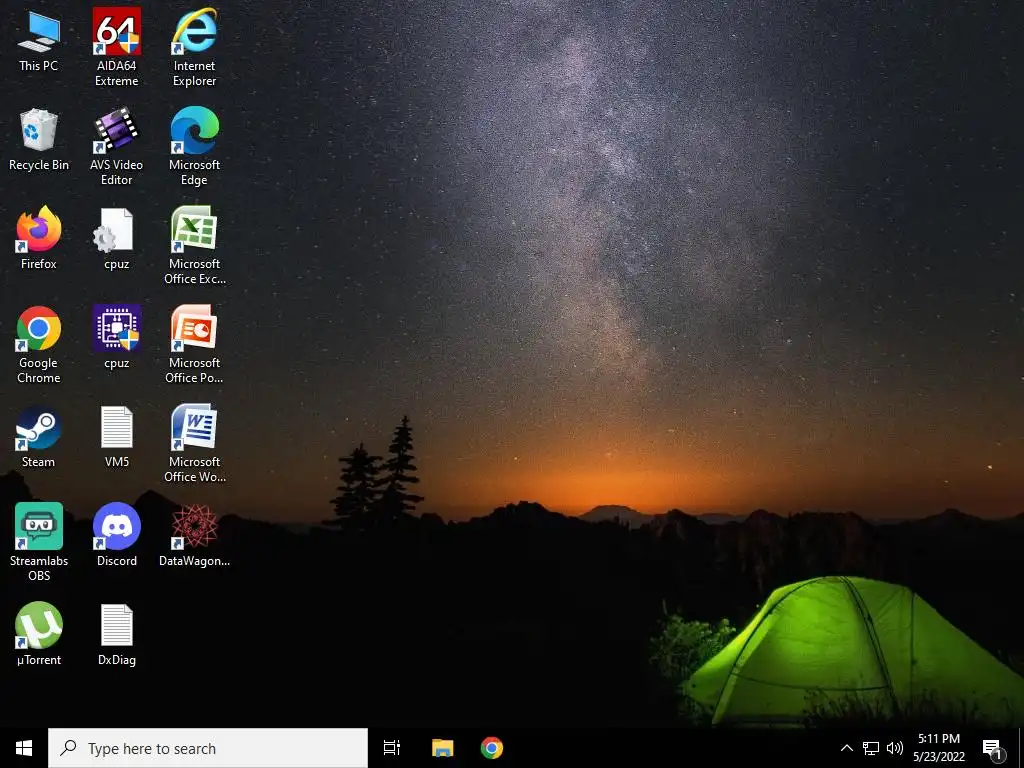Open the volume control in tray
Viewport: 1024px width, 768px height.
[895, 748]
